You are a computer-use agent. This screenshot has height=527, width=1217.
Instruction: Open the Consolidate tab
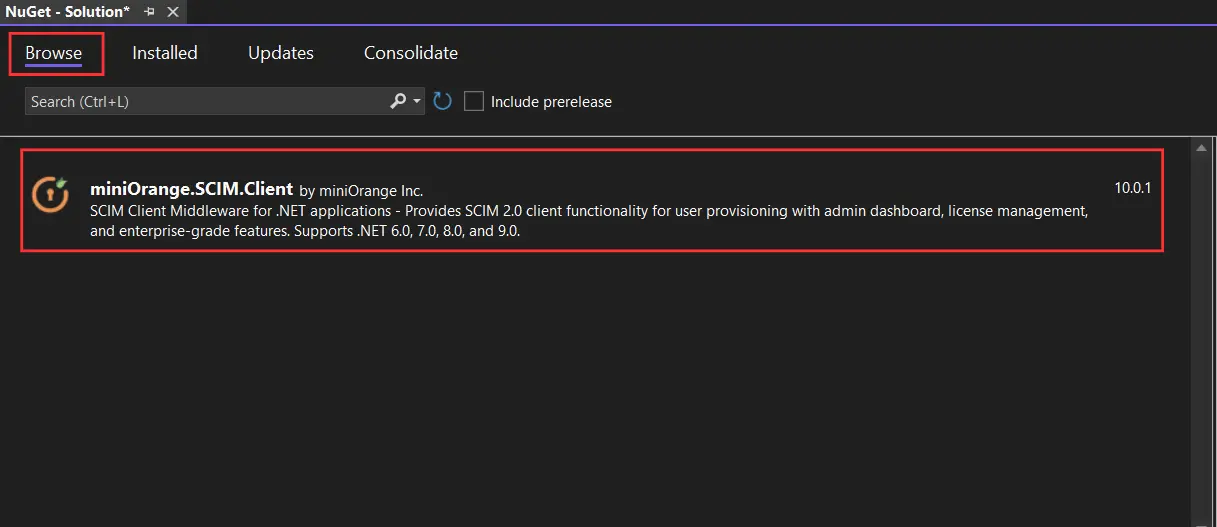(411, 53)
